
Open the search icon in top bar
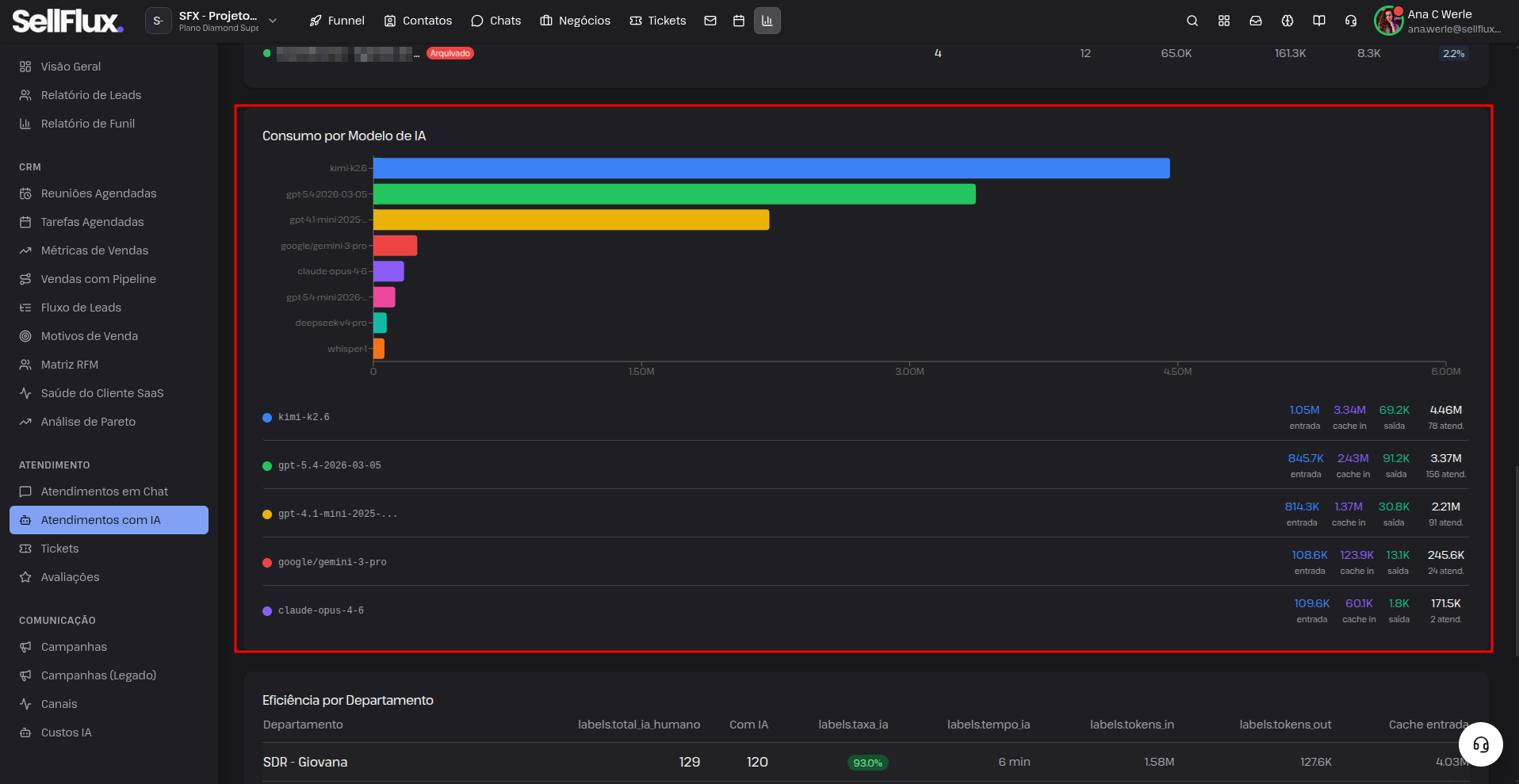tap(1192, 21)
